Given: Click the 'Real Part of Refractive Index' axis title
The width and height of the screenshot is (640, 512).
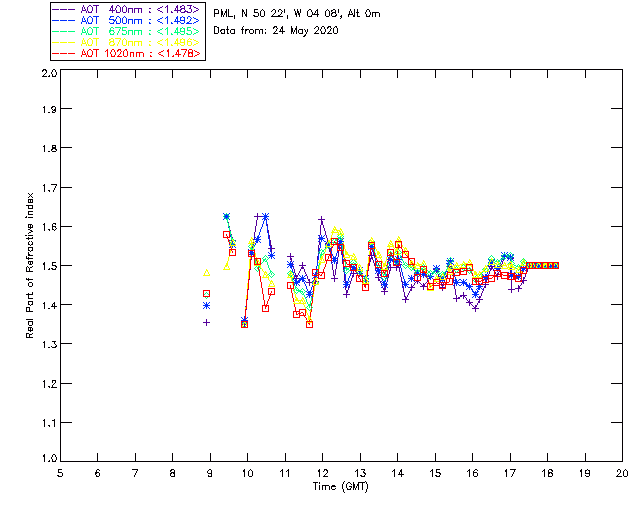Looking at the screenshot, I should [x=29, y=265].
